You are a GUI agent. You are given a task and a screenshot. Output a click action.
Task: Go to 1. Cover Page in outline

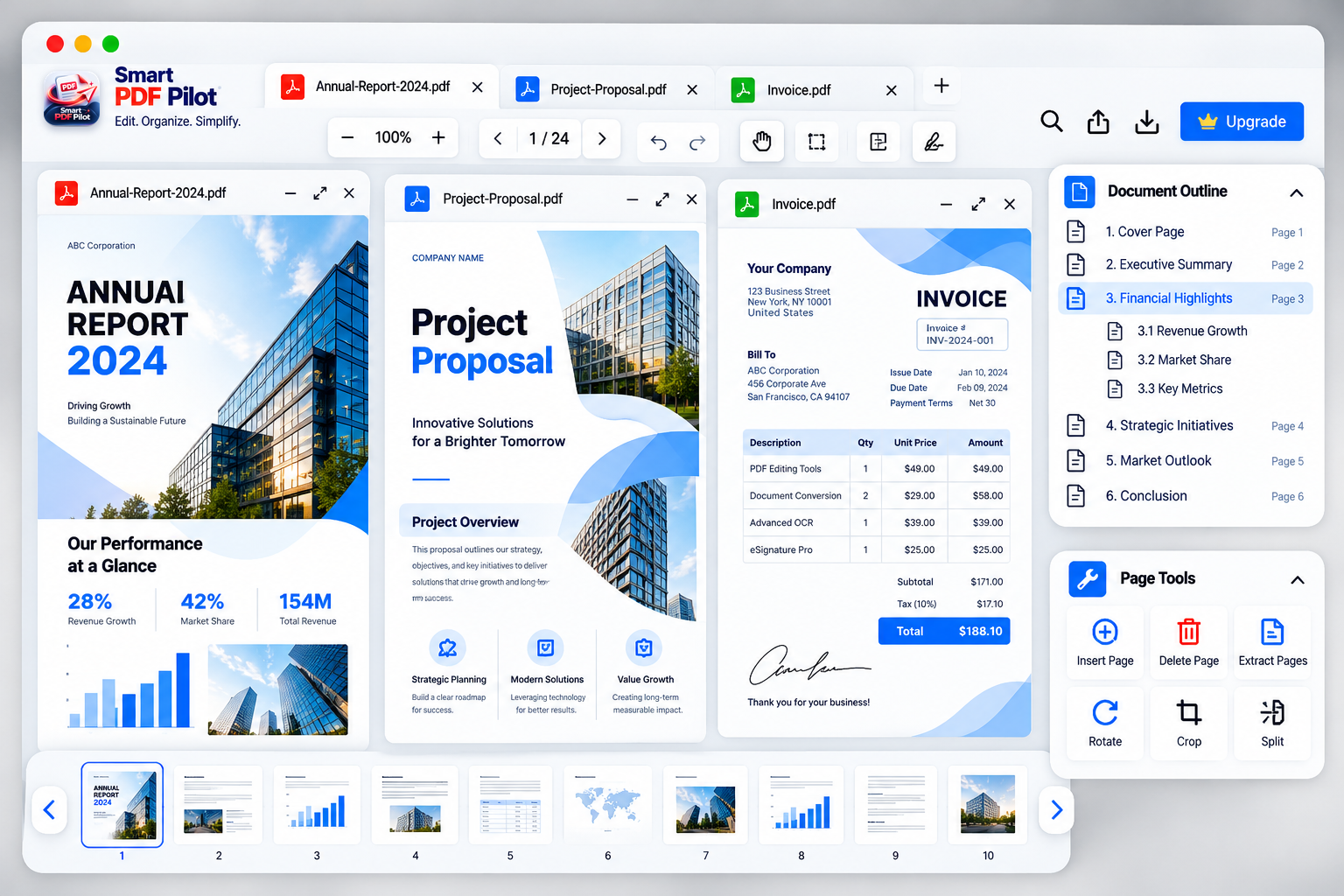point(1186,232)
